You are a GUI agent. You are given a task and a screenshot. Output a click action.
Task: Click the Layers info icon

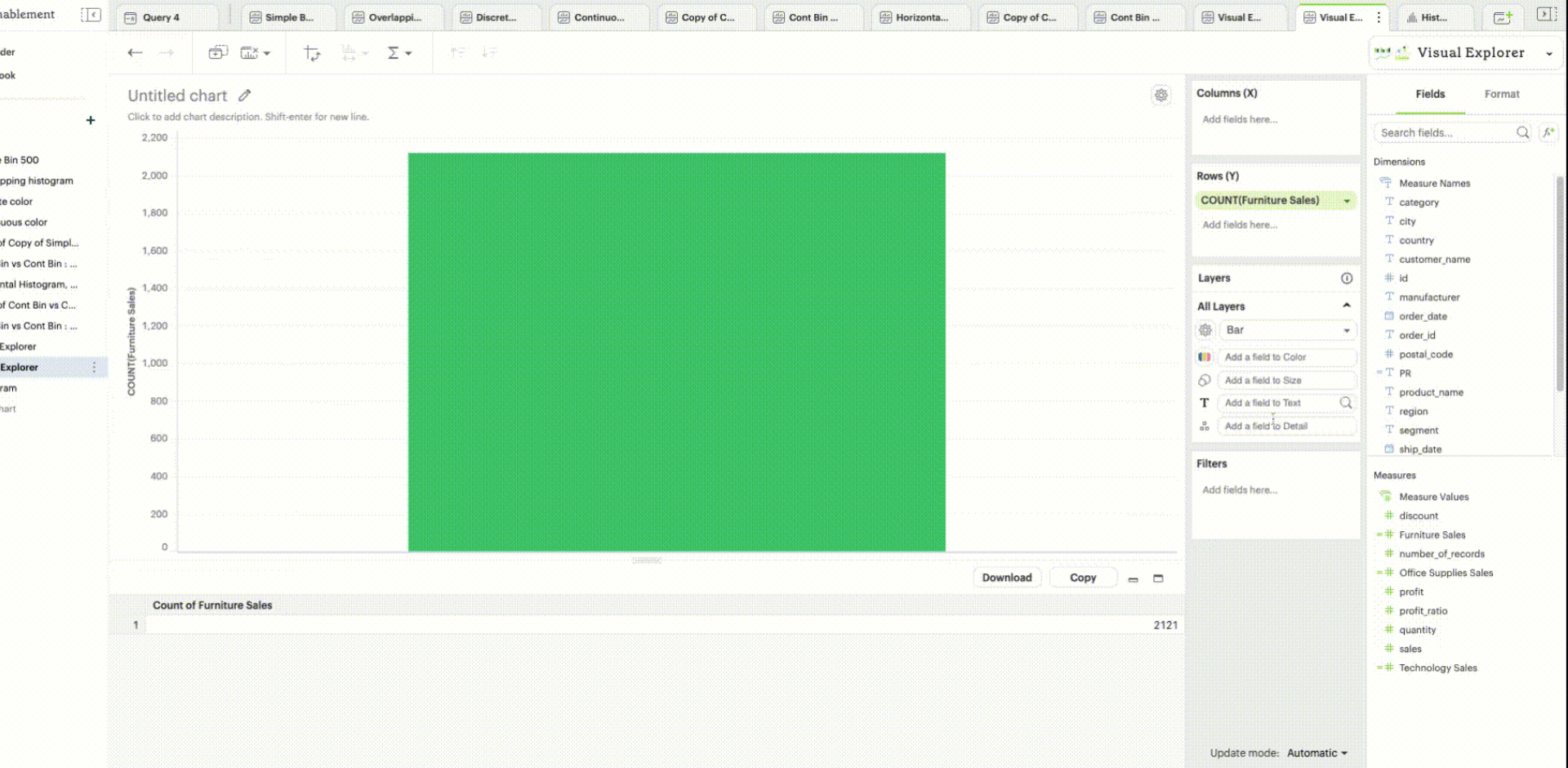pyautogui.click(x=1347, y=279)
